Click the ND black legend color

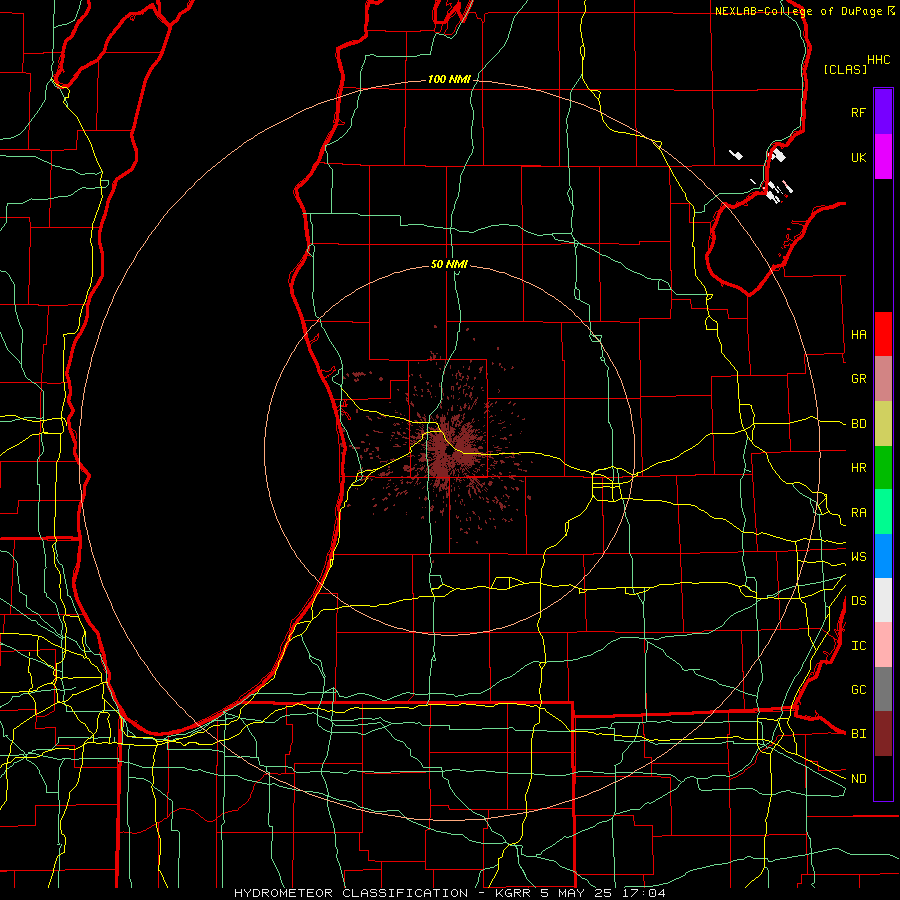point(883,778)
